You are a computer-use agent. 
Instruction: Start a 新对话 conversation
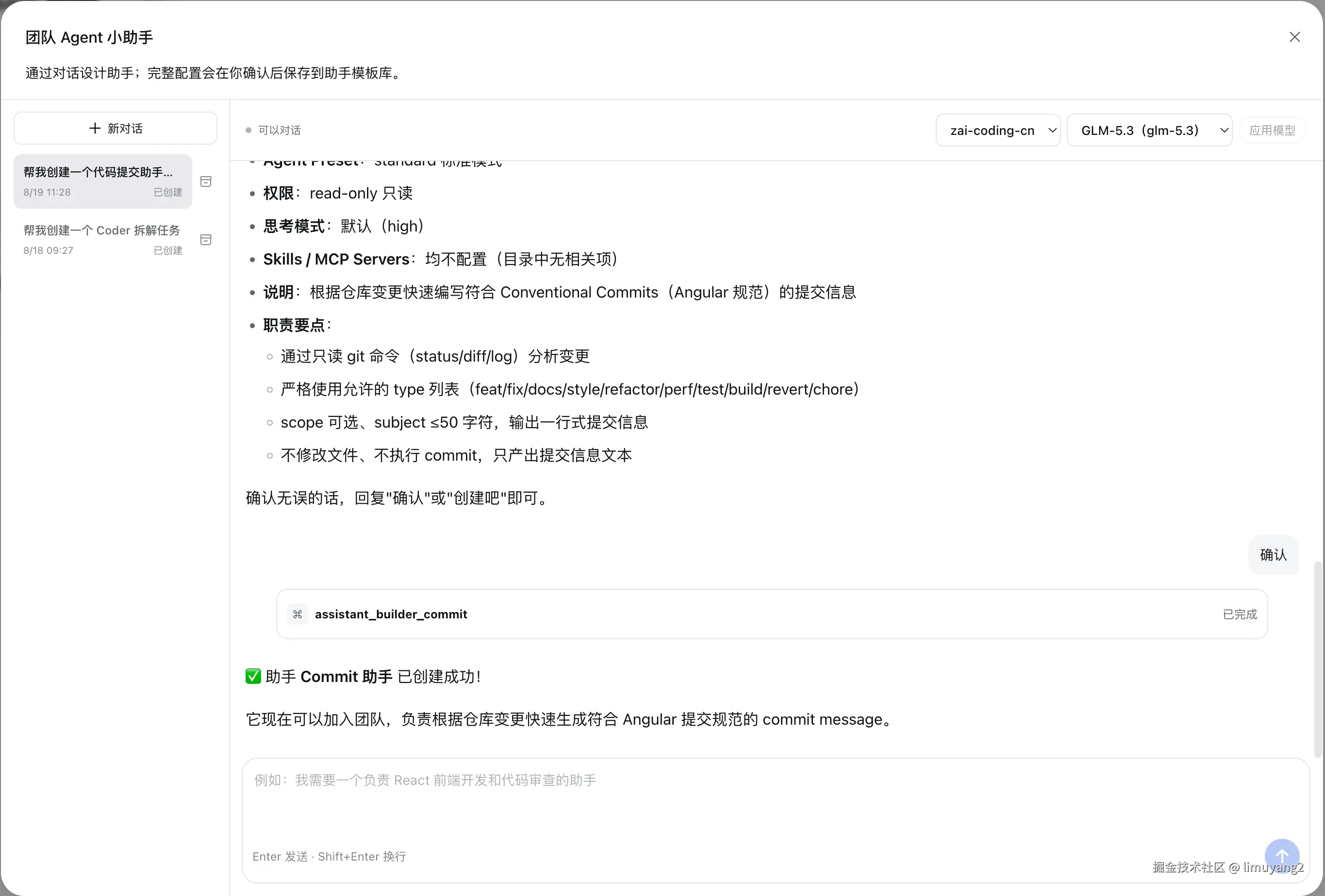[x=115, y=128]
